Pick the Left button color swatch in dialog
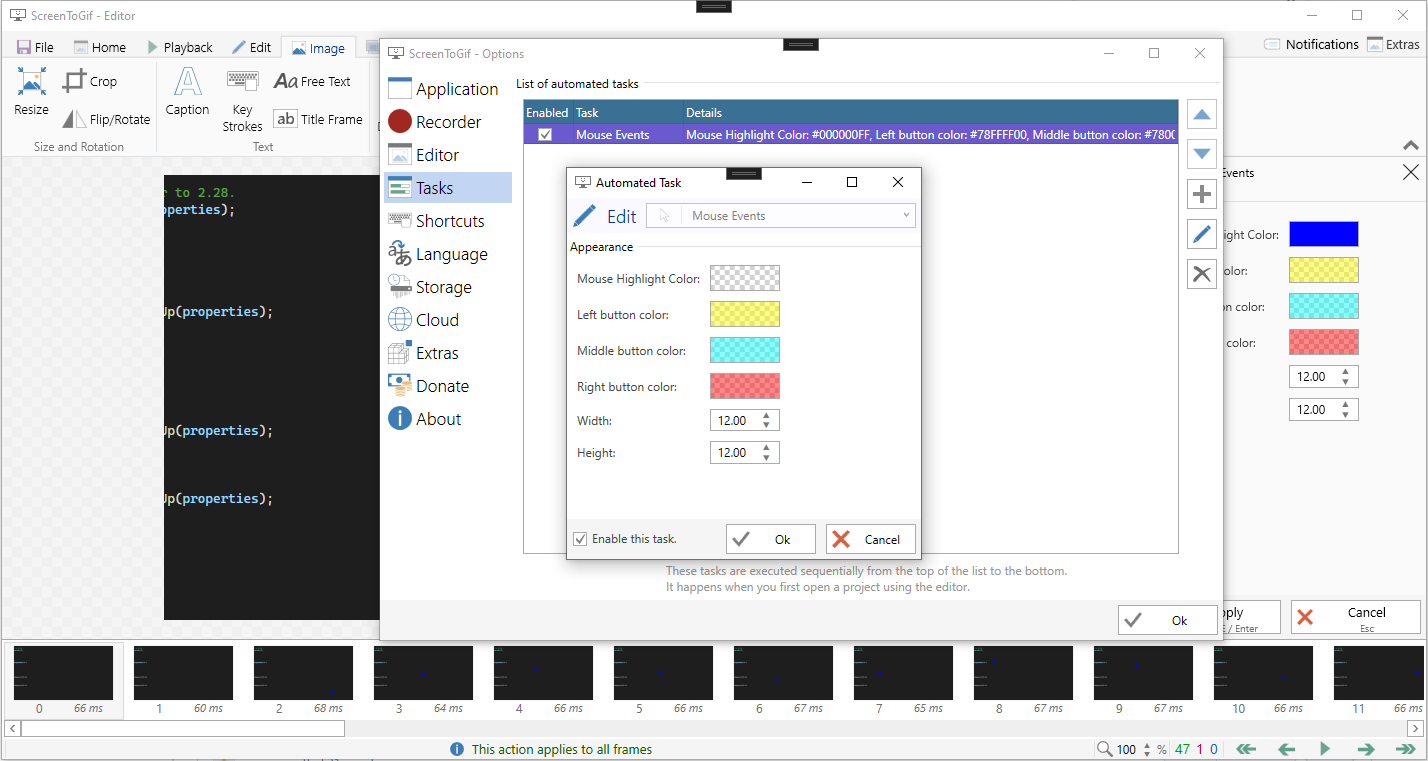The width and height of the screenshot is (1428, 761). 745,314
